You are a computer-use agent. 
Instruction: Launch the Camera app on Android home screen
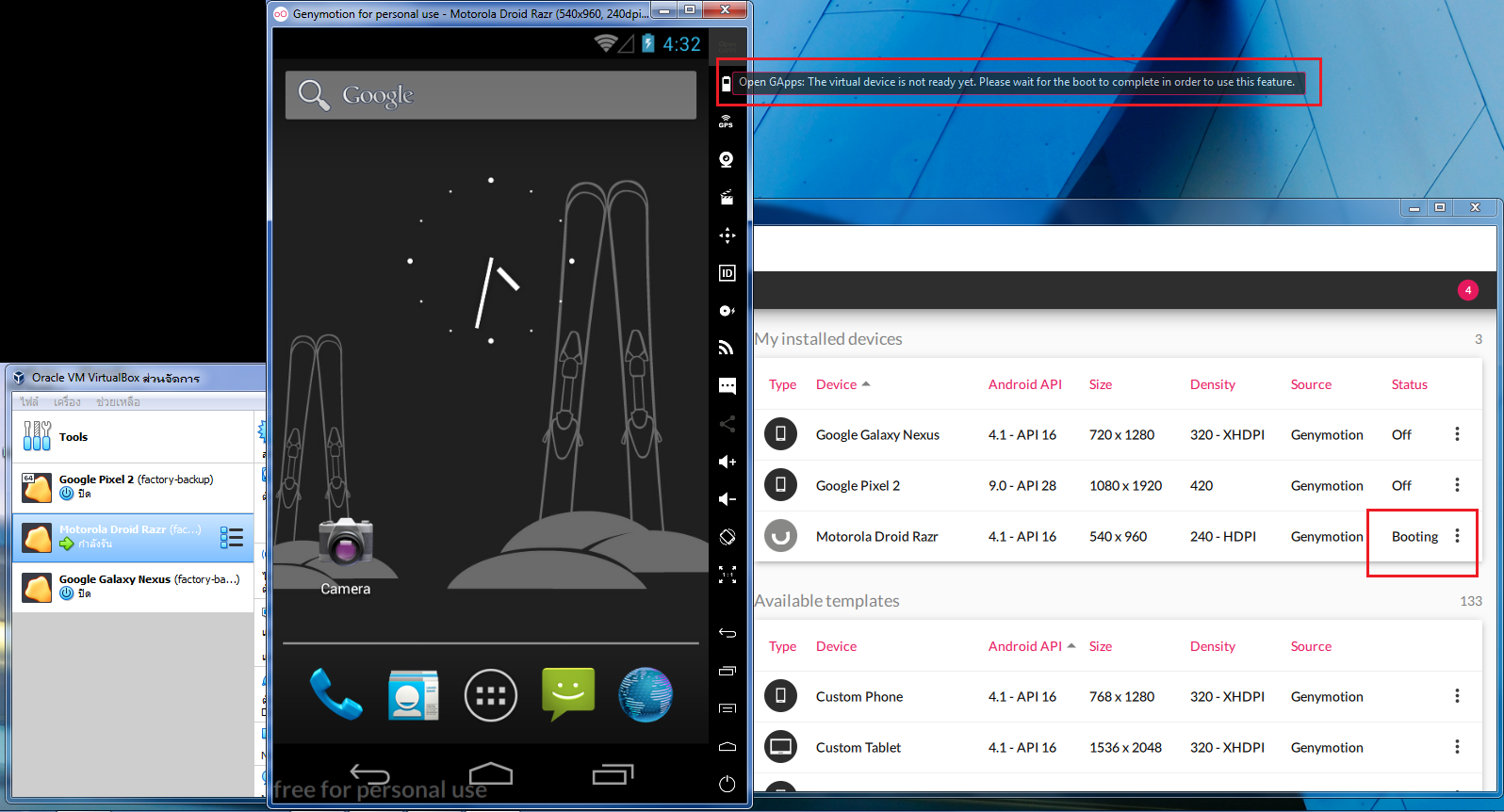pyautogui.click(x=346, y=556)
